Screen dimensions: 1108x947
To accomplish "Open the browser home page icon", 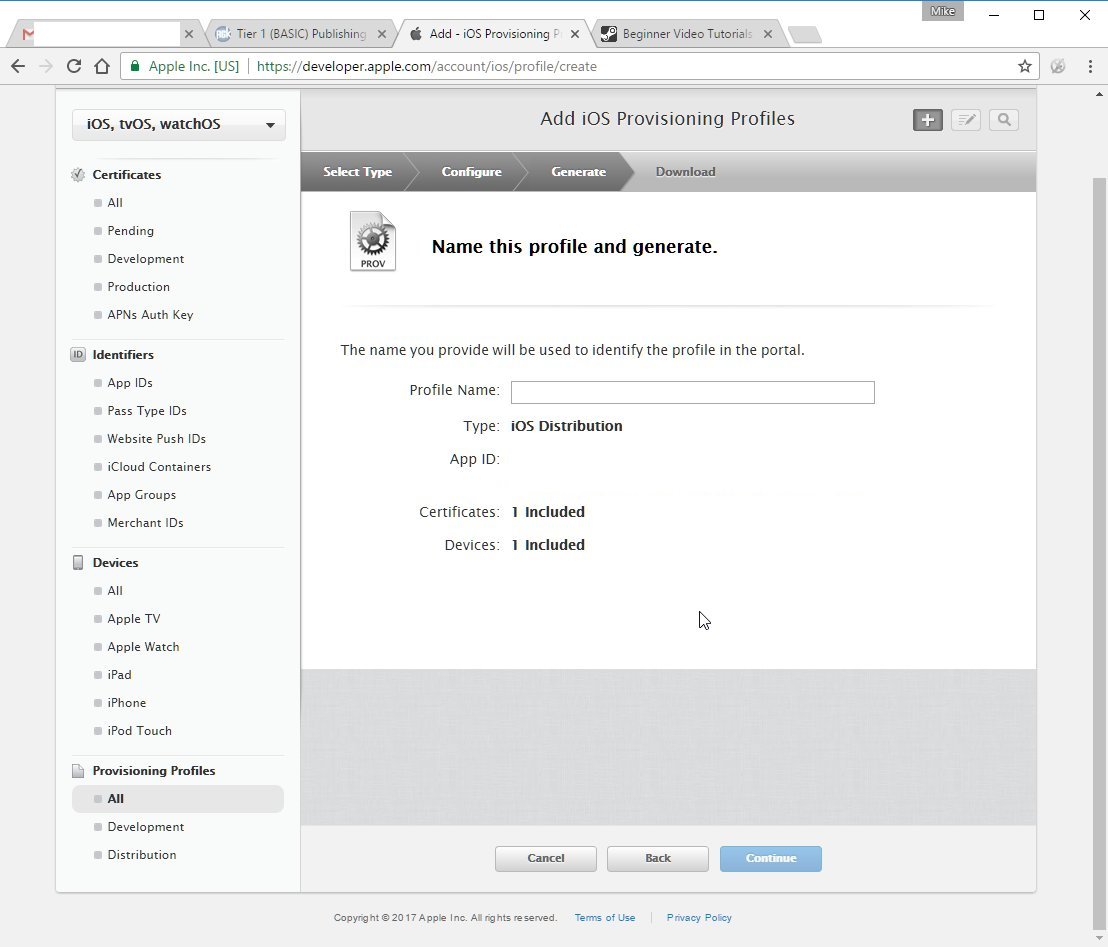I will pyautogui.click(x=102, y=66).
